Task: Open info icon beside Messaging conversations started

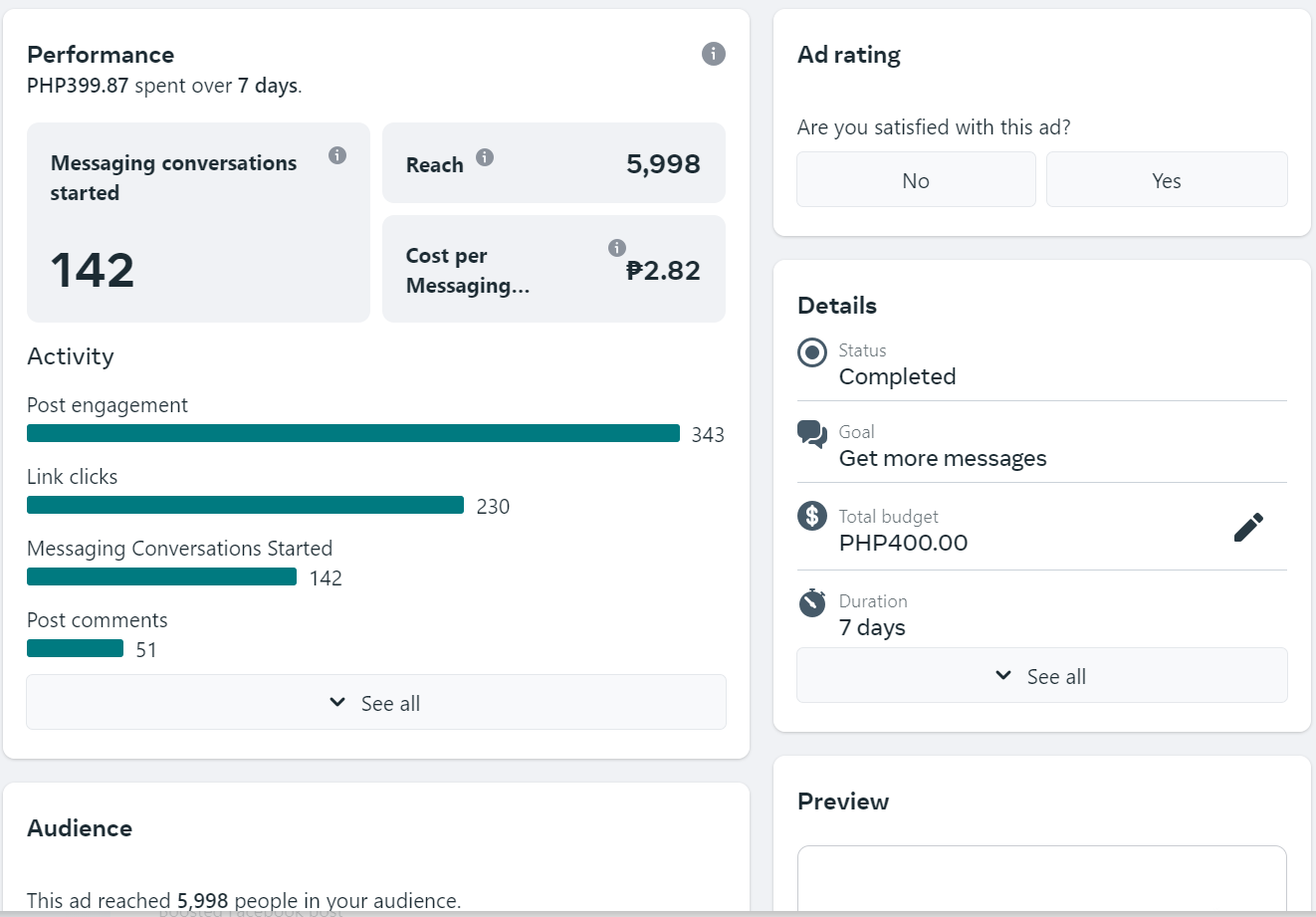Action: click(337, 155)
